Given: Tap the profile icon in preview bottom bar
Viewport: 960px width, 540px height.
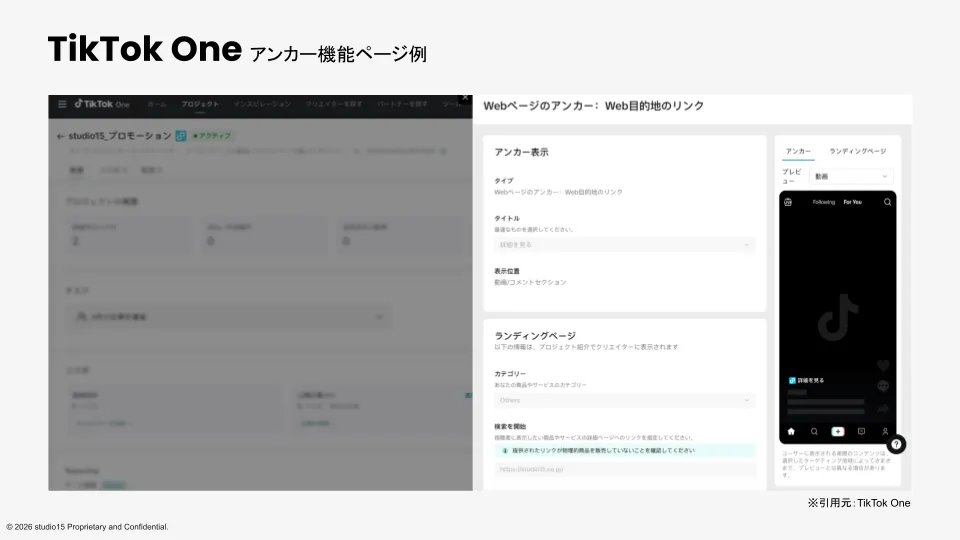Looking at the screenshot, I should [885, 431].
